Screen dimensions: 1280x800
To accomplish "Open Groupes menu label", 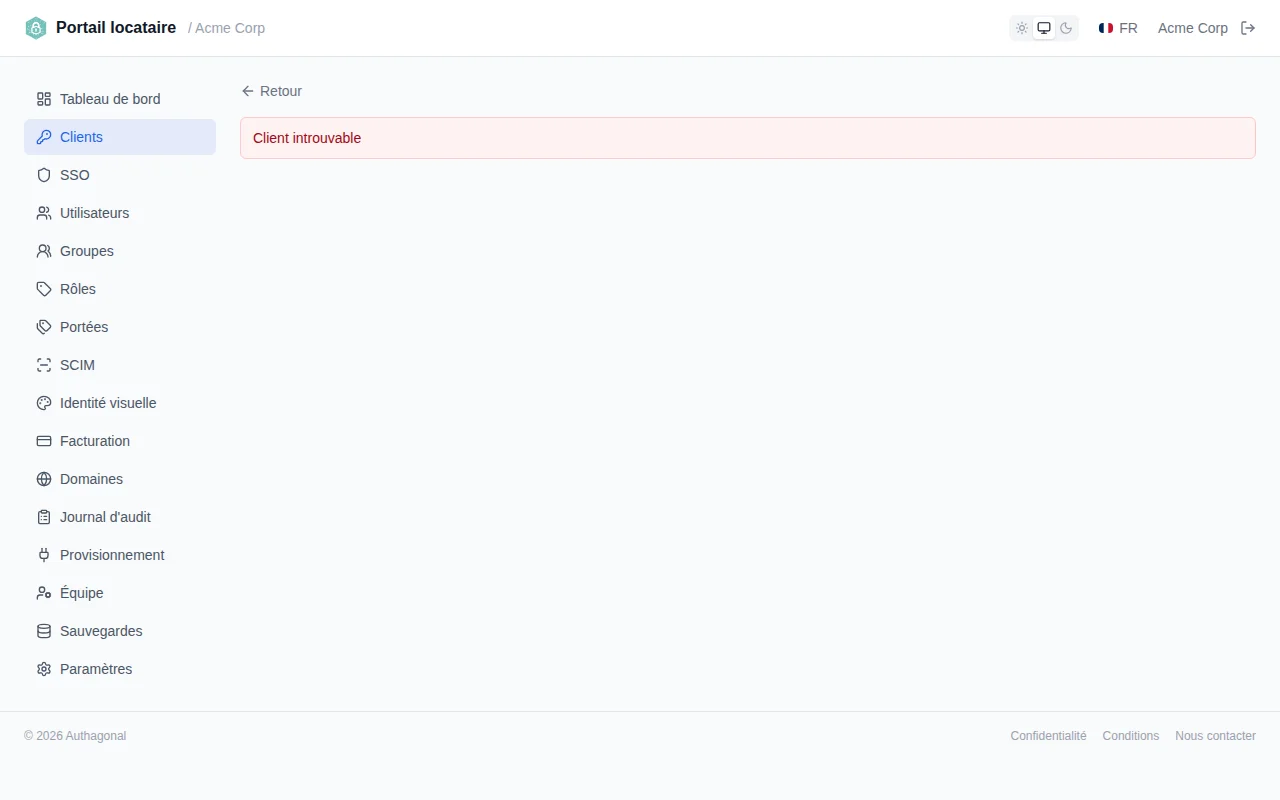I will (87, 251).
